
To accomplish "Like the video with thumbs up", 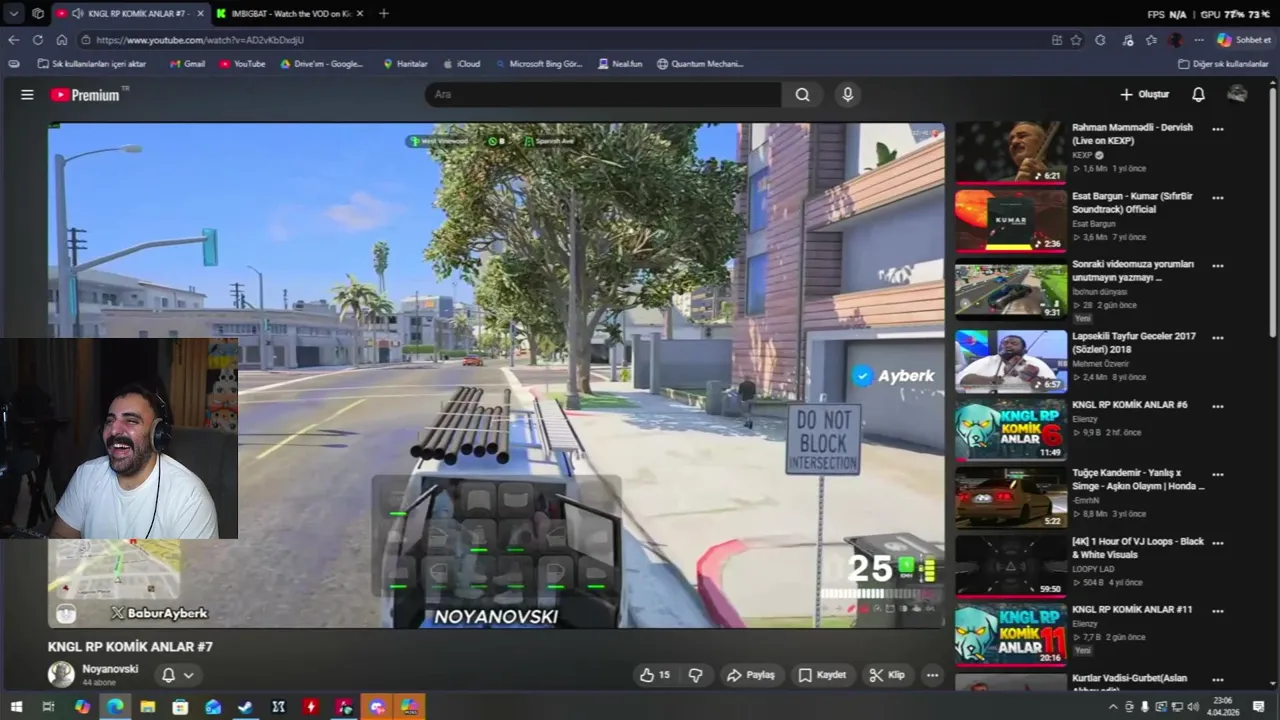I will 655,675.
